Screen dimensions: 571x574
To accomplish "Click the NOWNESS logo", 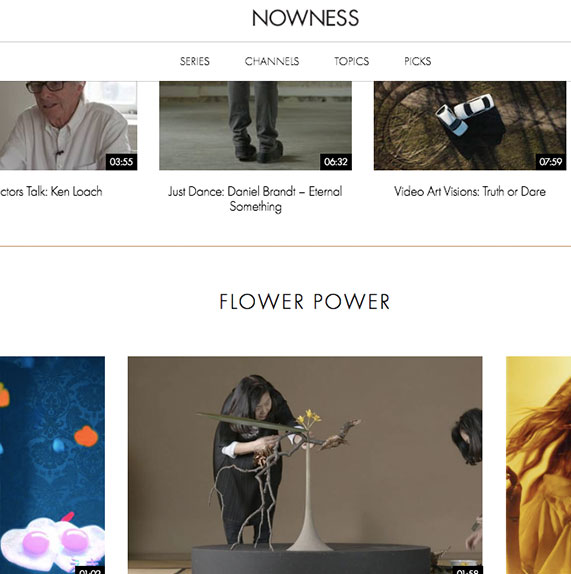I will pyautogui.click(x=305, y=18).
